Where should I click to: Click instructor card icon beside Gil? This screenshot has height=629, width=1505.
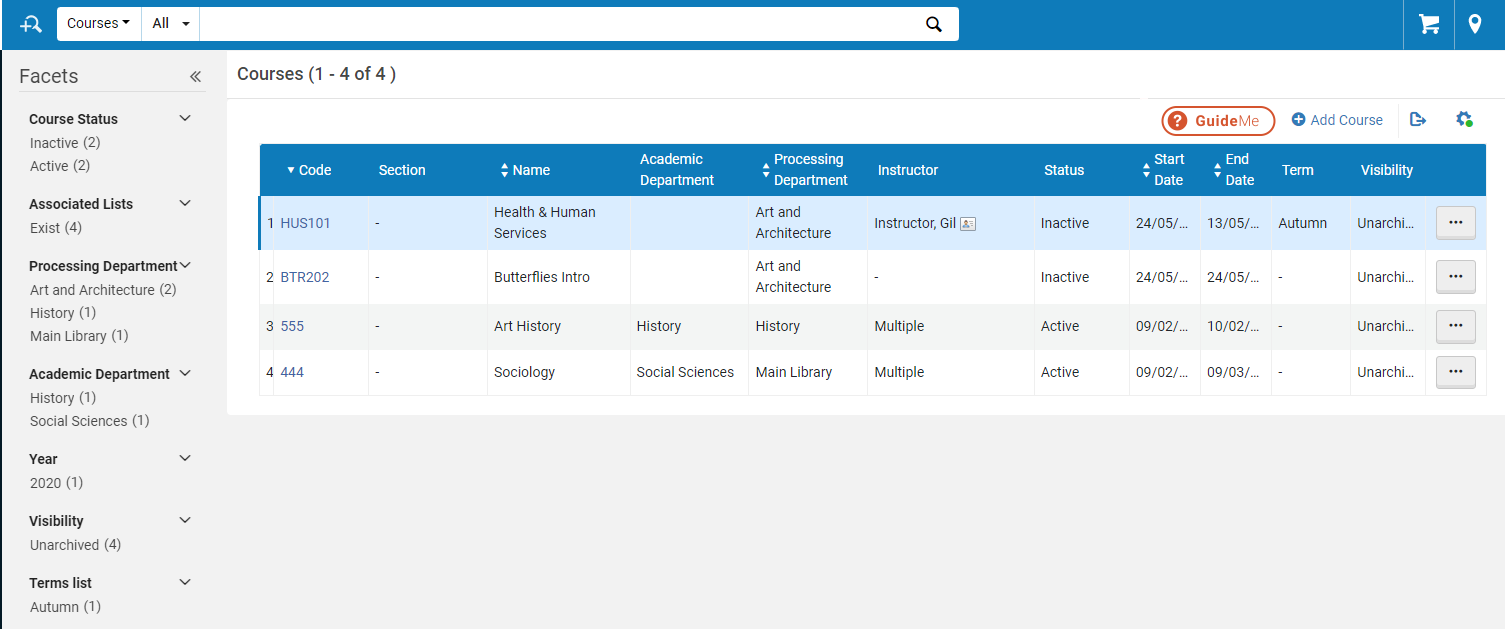pyautogui.click(x=967, y=224)
